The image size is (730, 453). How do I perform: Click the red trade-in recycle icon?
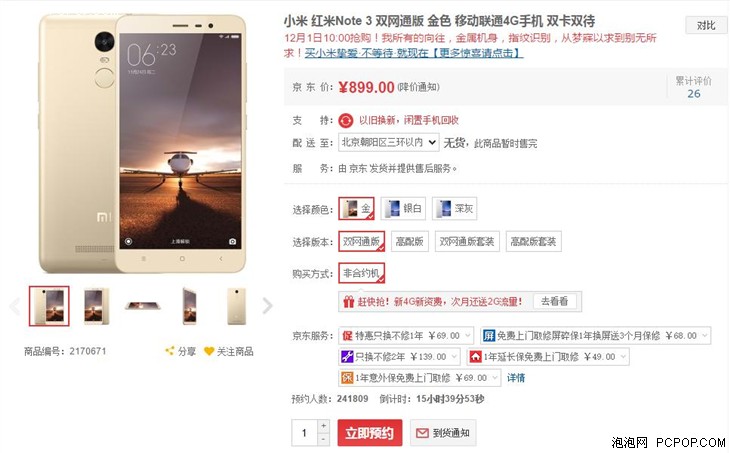pos(346,121)
